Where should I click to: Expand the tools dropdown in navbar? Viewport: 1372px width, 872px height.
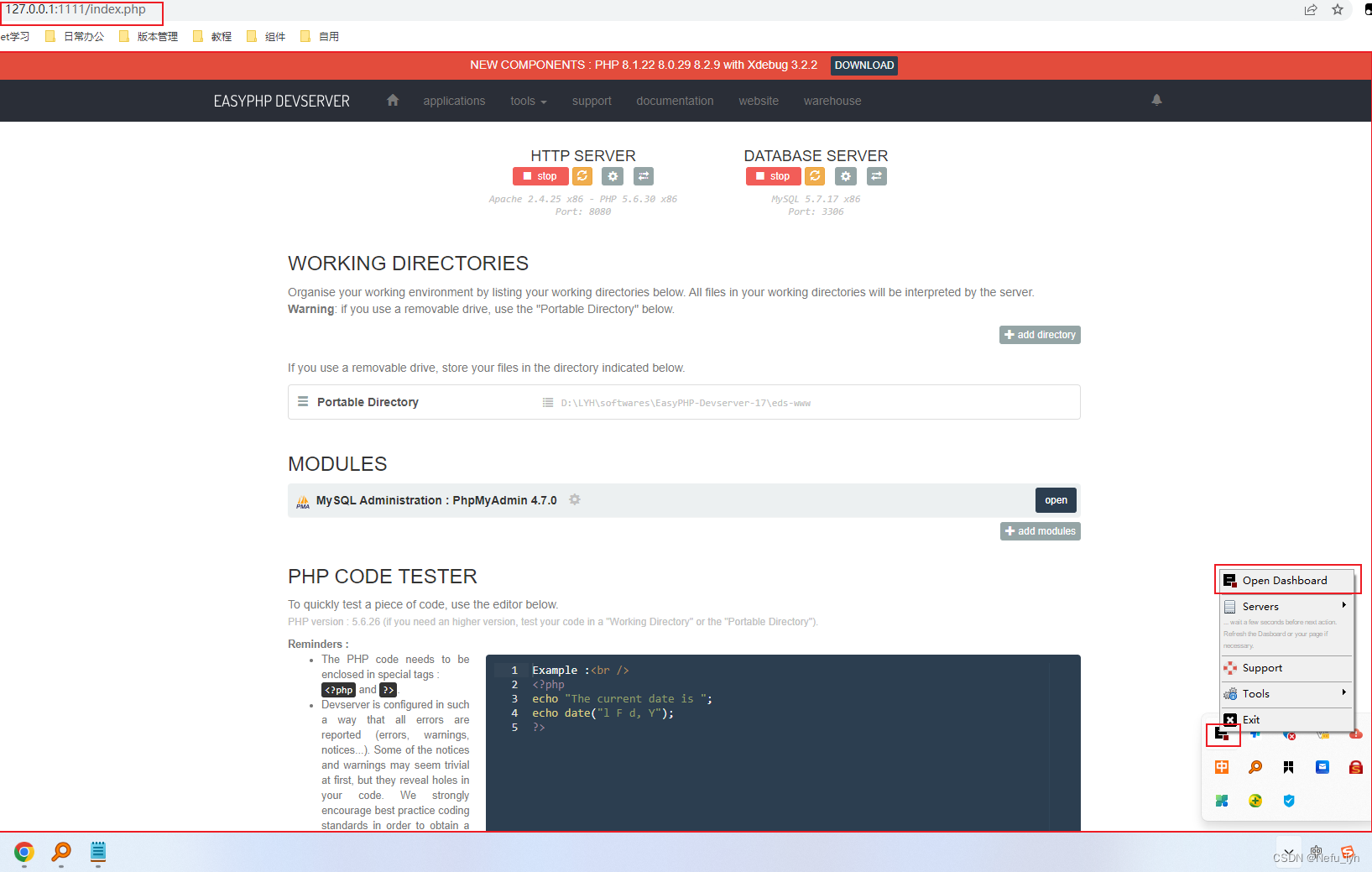(x=529, y=101)
